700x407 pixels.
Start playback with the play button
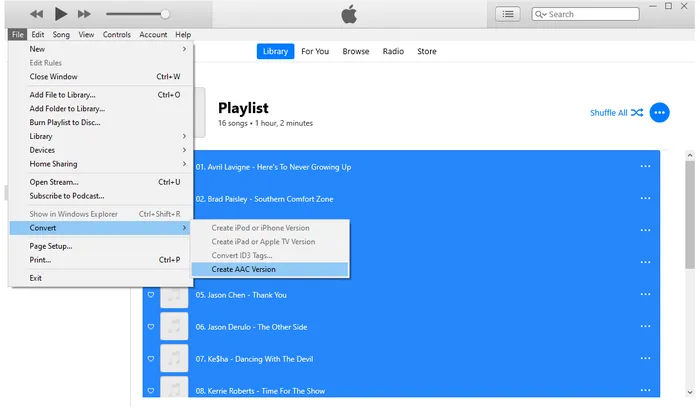(61, 14)
